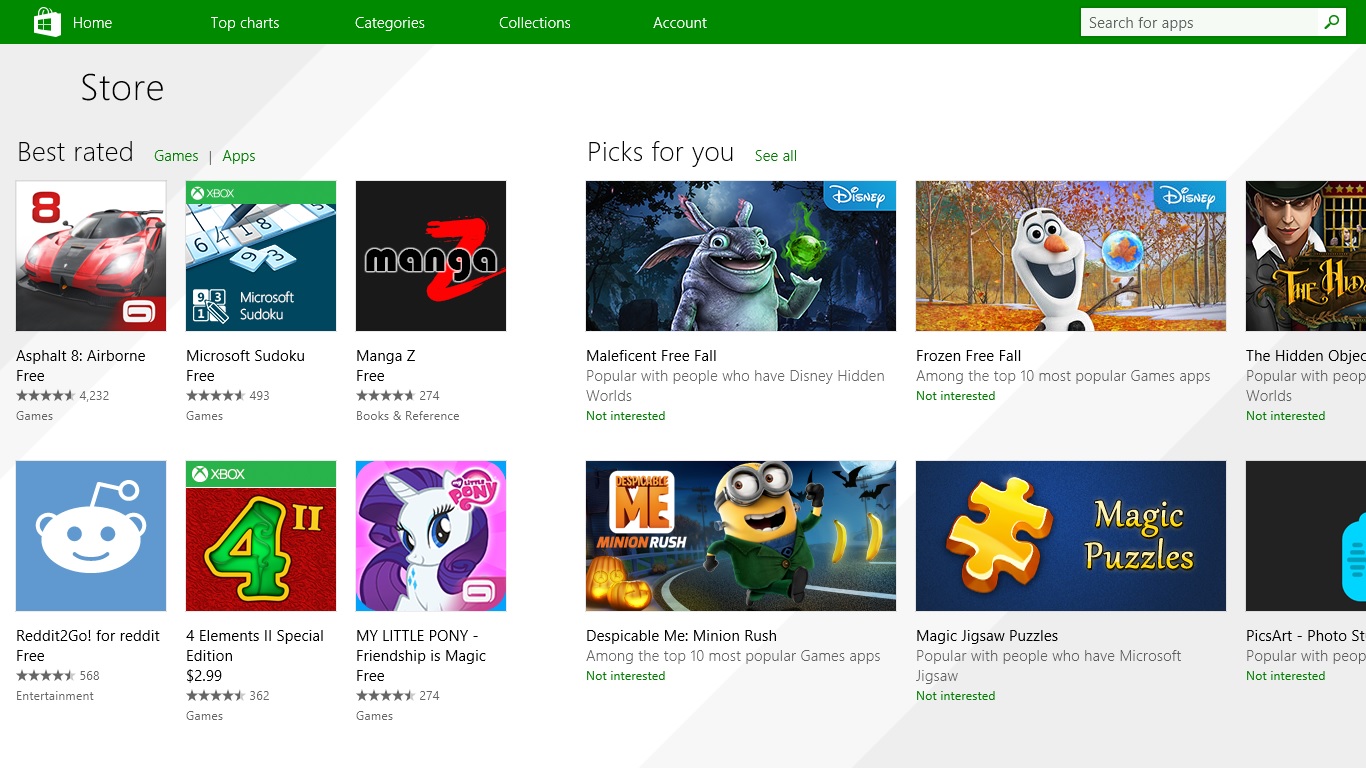This screenshot has width=1366, height=768.
Task: Click the Despicable Me: Minion Rush title
Action: click(x=681, y=636)
